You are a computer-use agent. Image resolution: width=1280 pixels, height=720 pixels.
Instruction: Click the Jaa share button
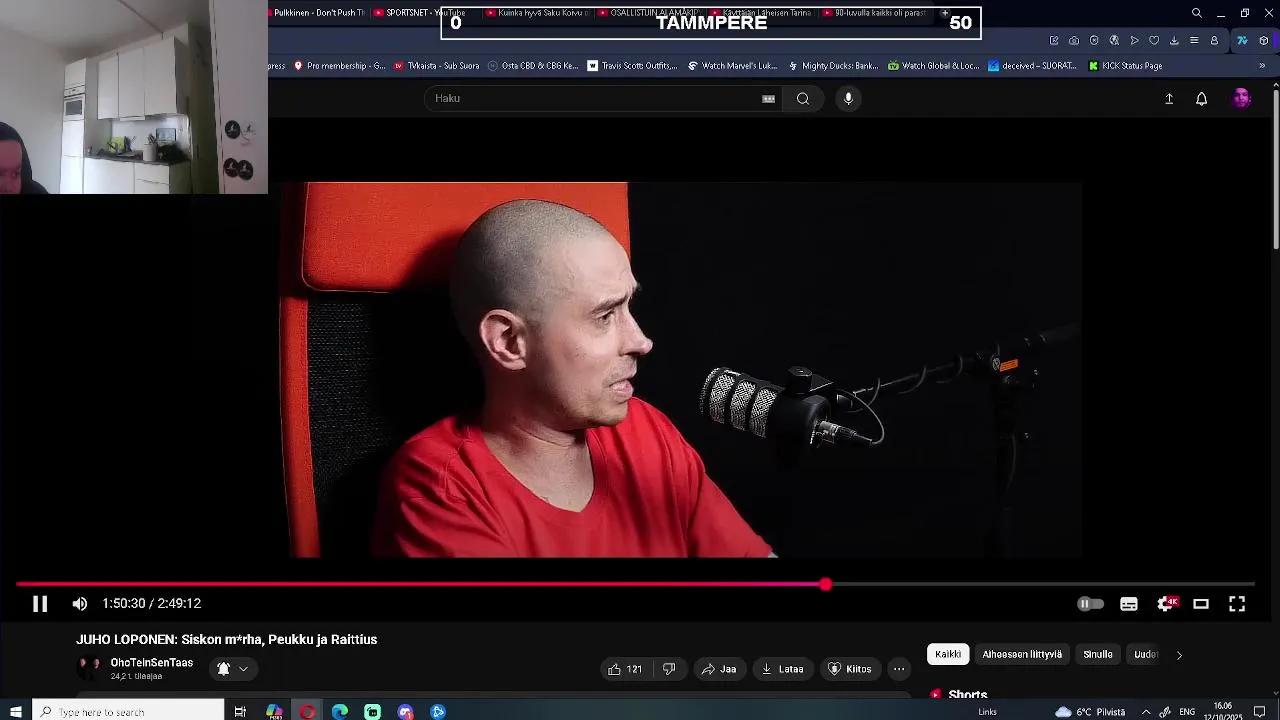(x=718, y=669)
